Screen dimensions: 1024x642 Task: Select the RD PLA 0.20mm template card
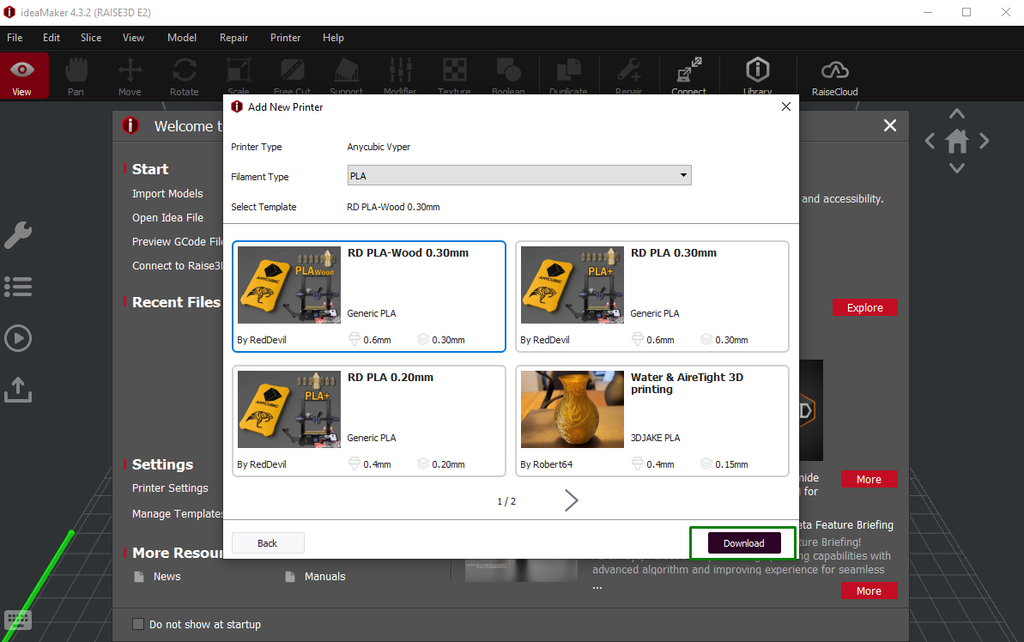click(x=369, y=421)
